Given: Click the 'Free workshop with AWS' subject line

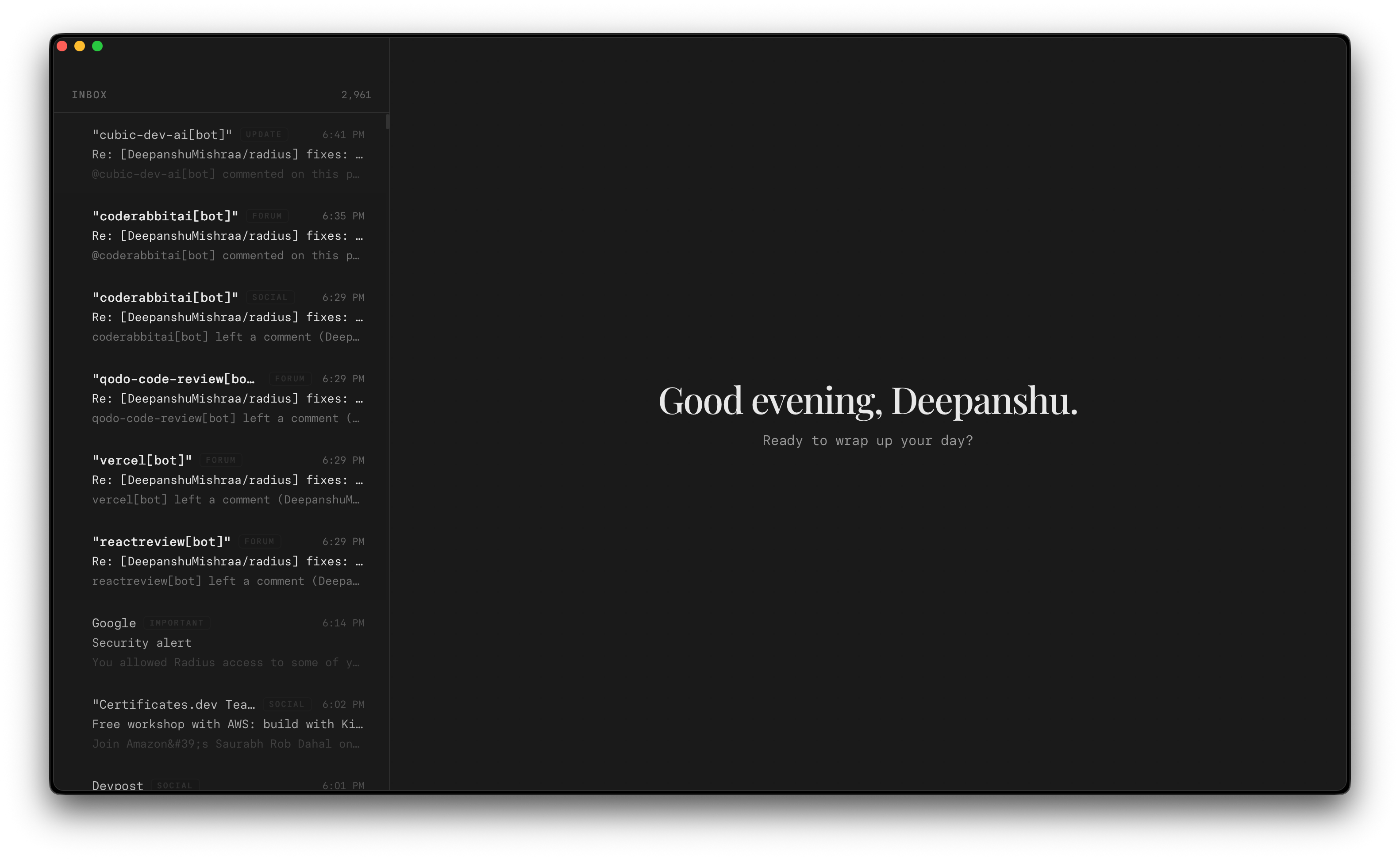Looking at the screenshot, I should pyautogui.click(x=227, y=724).
